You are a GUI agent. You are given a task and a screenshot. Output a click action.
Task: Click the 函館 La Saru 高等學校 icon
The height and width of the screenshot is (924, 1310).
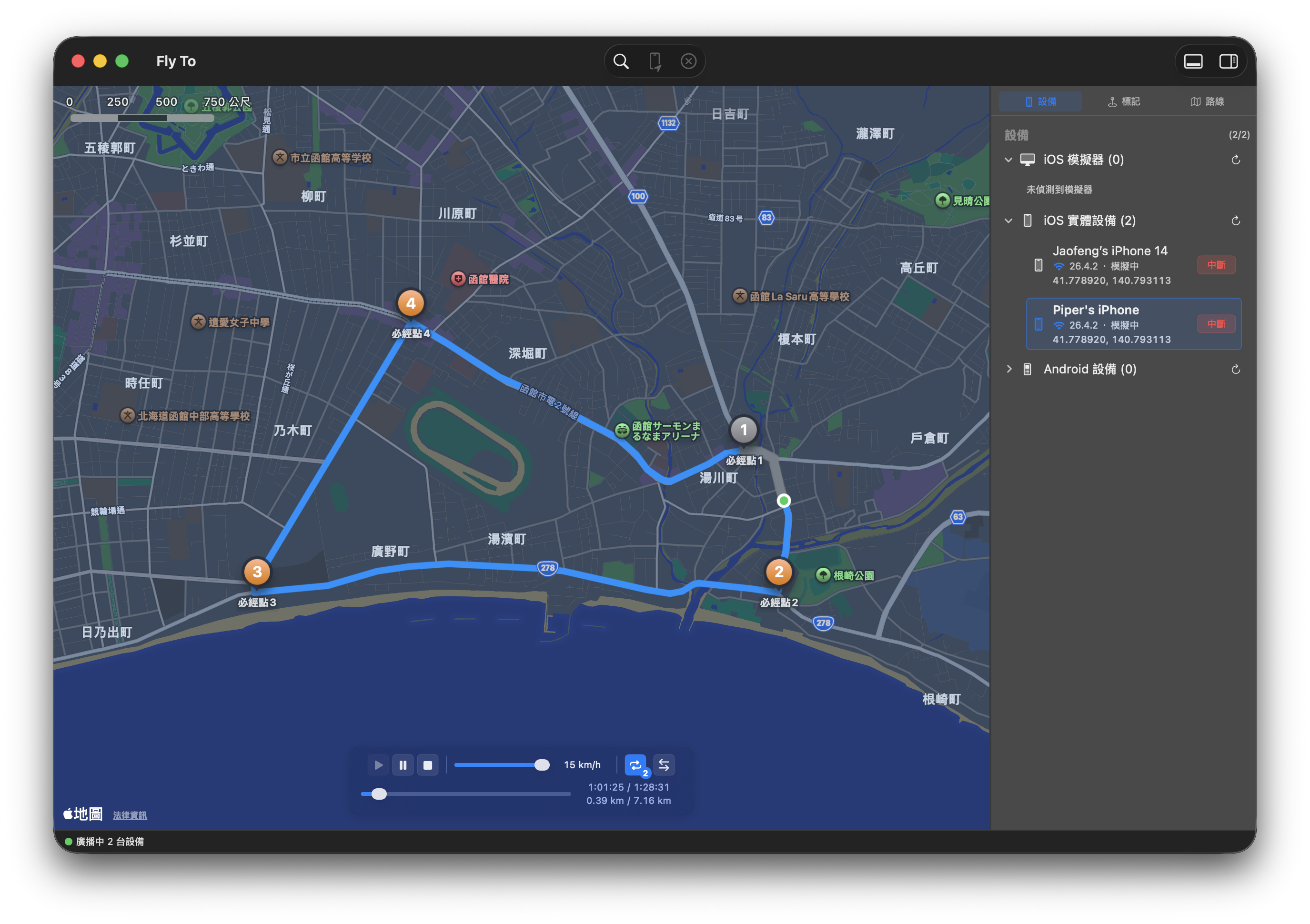coord(740,295)
